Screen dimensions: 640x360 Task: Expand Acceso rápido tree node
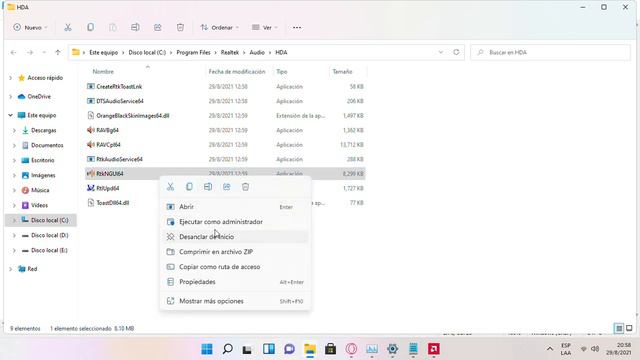point(11,78)
